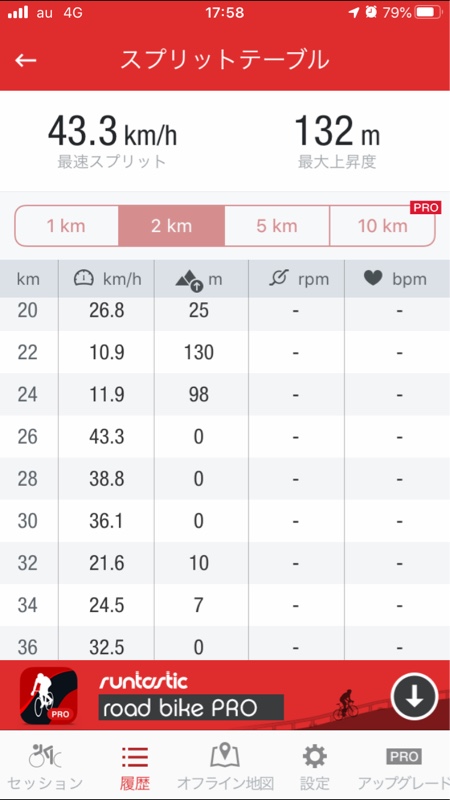Select the 26 km split row
The width and height of the screenshot is (450, 800).
[x=225, y=437]
